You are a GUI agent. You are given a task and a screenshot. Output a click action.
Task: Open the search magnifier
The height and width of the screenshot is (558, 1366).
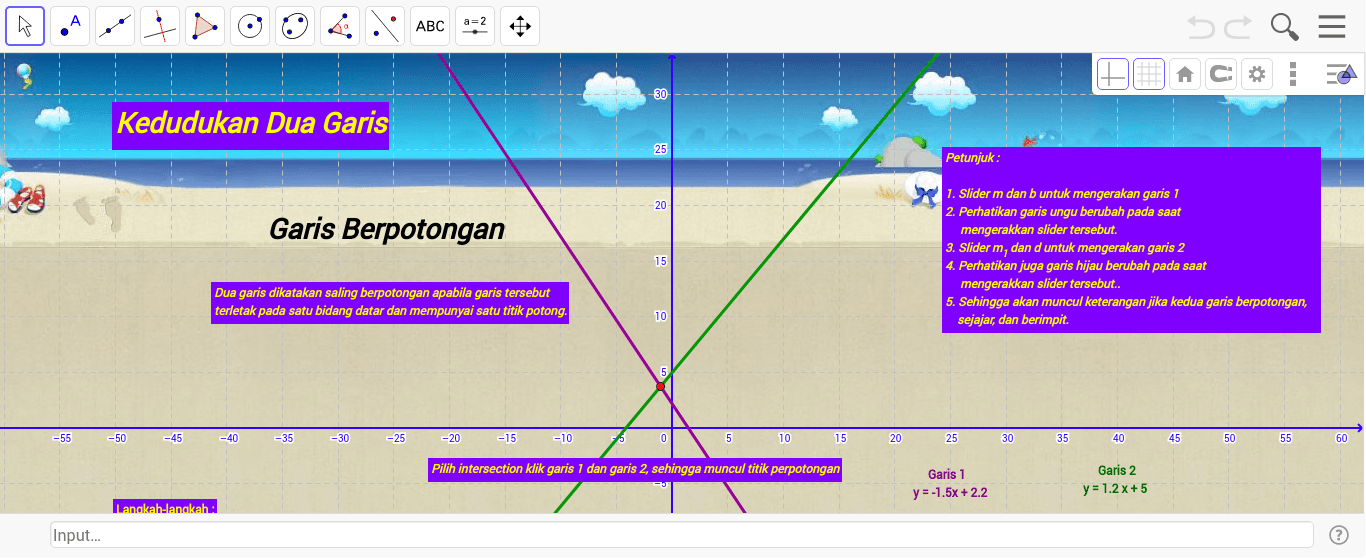pyautogui.click(x=1285, y=27)
